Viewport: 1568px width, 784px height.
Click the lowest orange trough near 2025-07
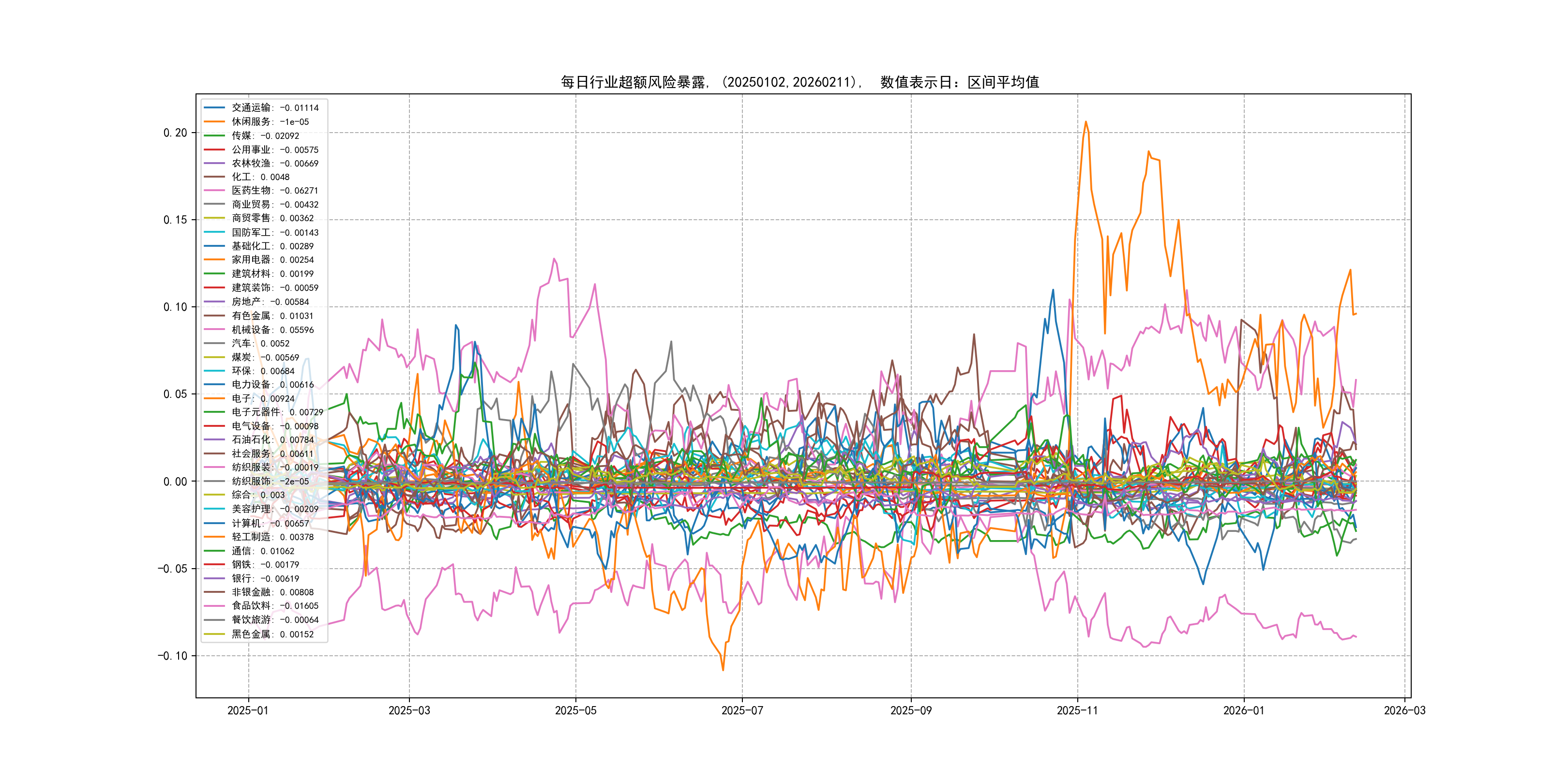coord(723,670)
